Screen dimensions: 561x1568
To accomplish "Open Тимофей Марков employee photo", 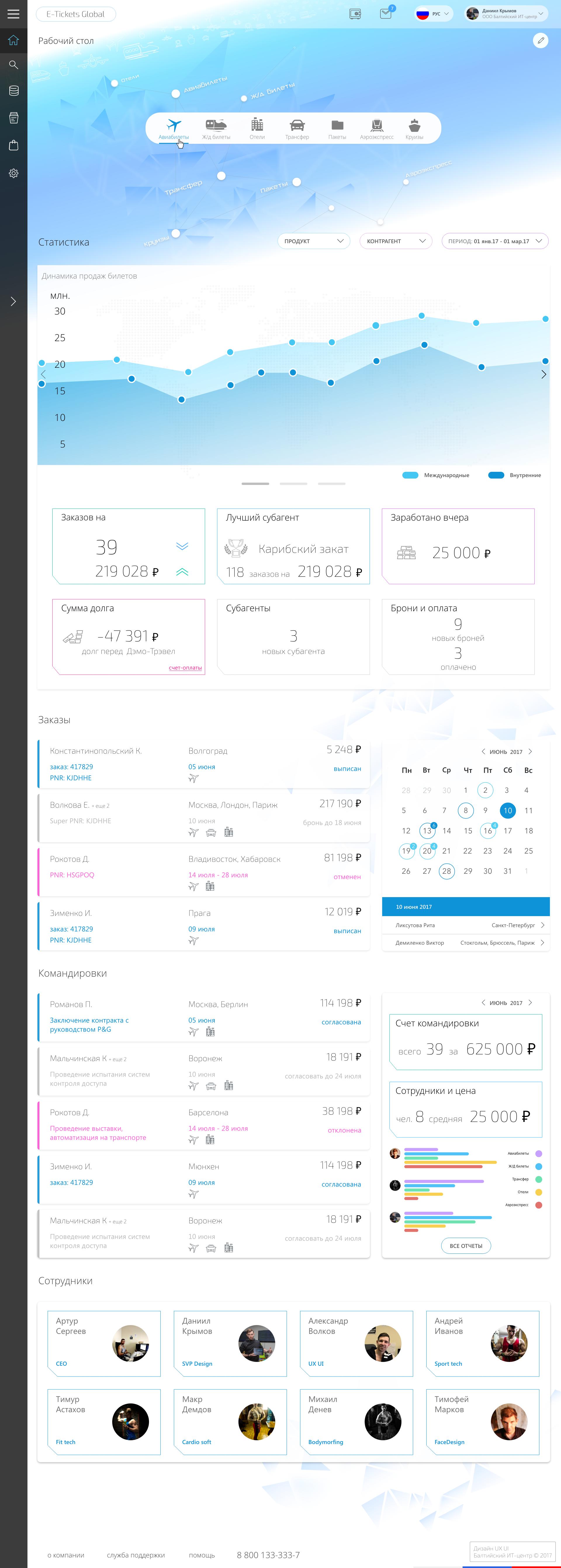I will [509, 1422].
